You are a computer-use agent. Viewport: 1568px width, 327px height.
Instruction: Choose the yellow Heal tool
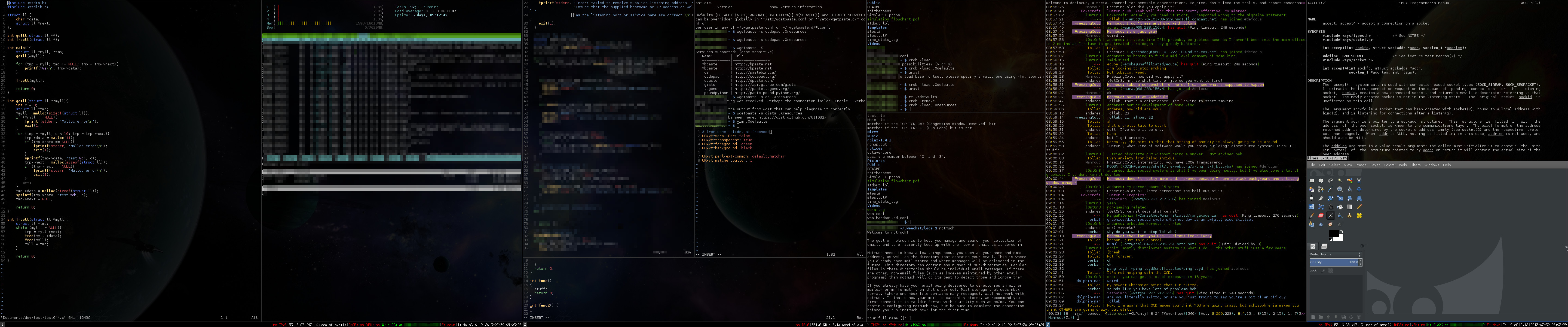[1359, 216]
